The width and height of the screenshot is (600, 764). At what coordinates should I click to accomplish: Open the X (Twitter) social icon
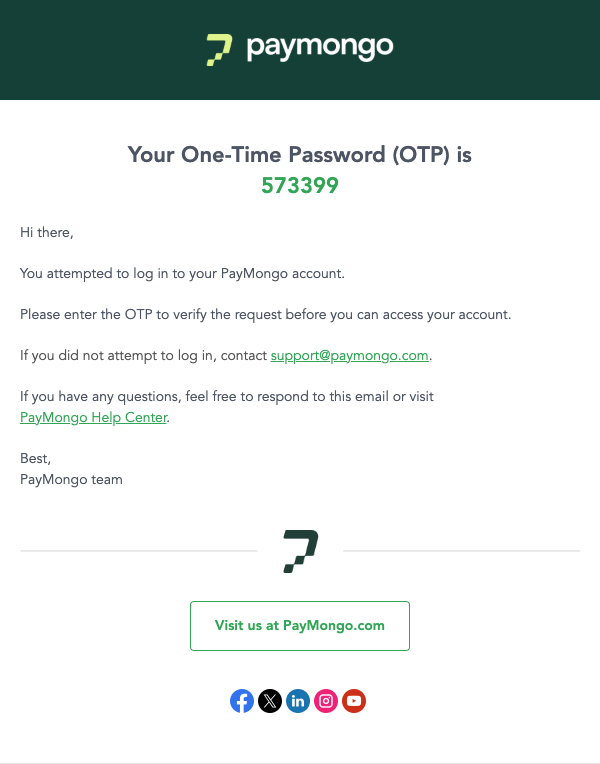270,701
